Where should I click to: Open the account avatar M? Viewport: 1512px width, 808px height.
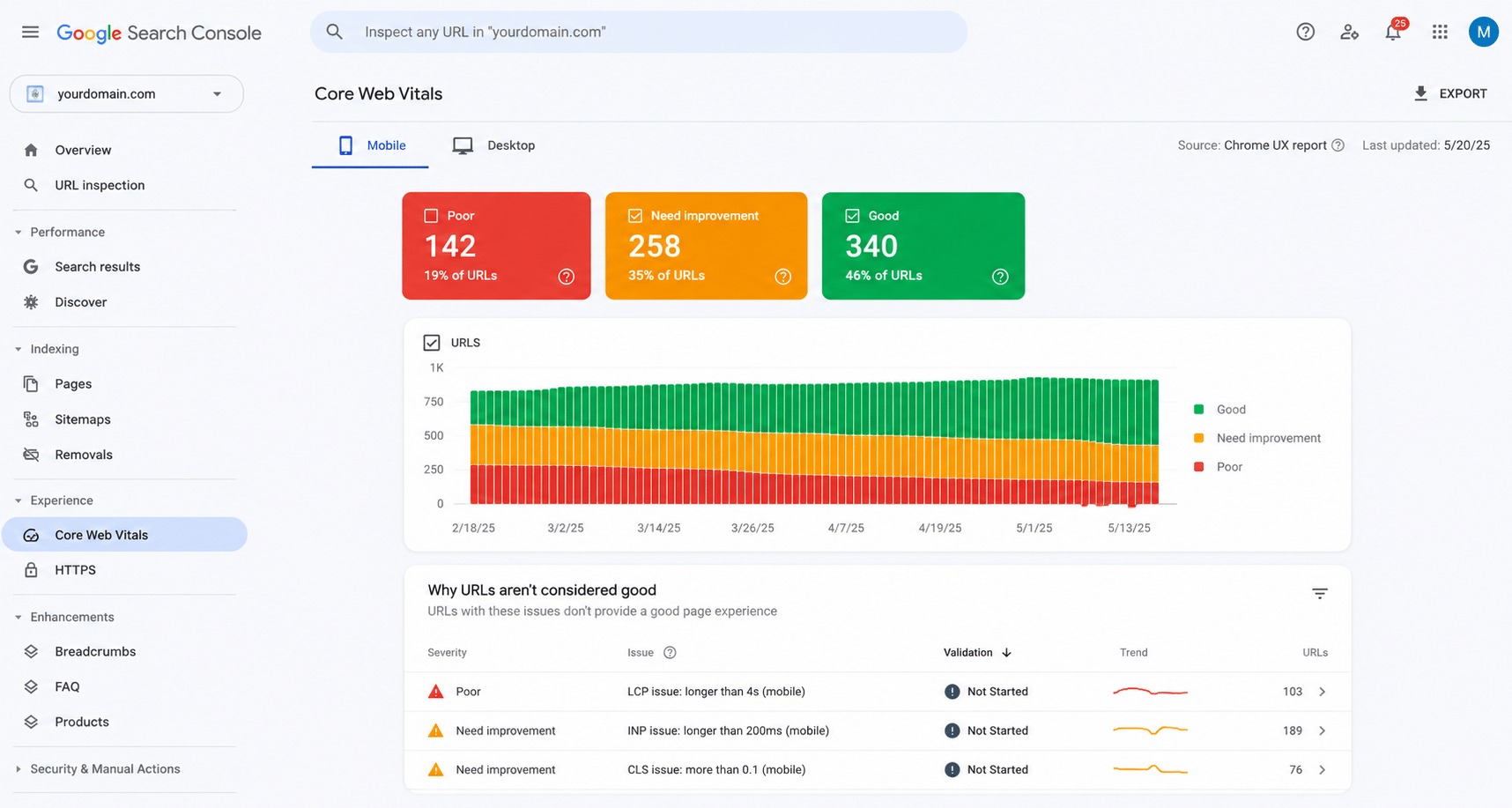pos(1484,32)
